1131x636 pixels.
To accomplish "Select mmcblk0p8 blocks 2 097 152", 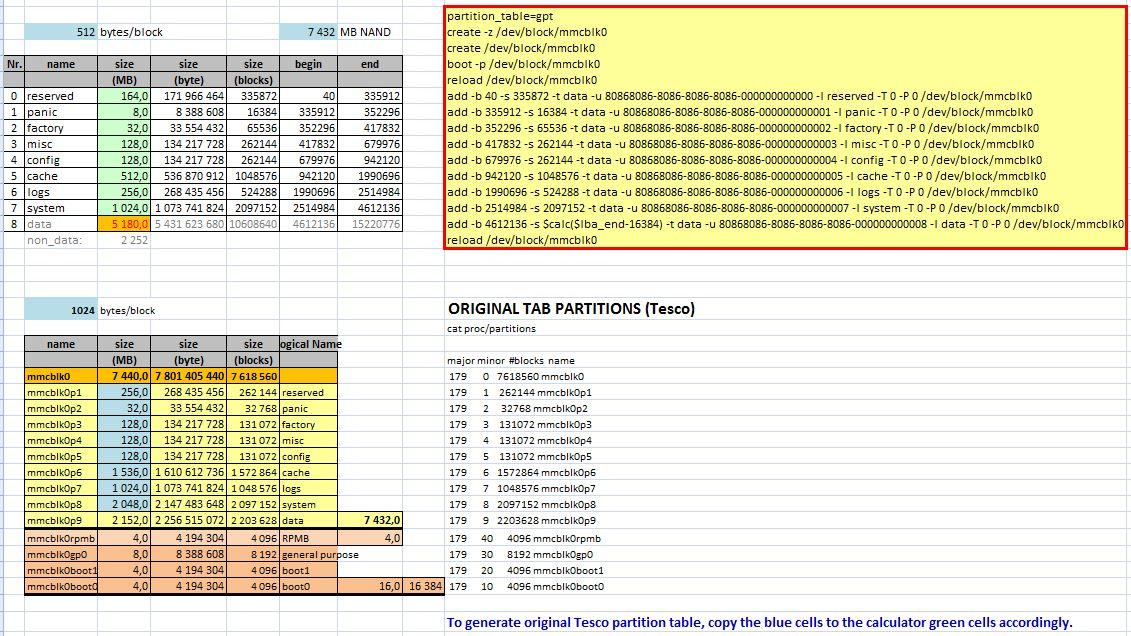I will (253, 504).
